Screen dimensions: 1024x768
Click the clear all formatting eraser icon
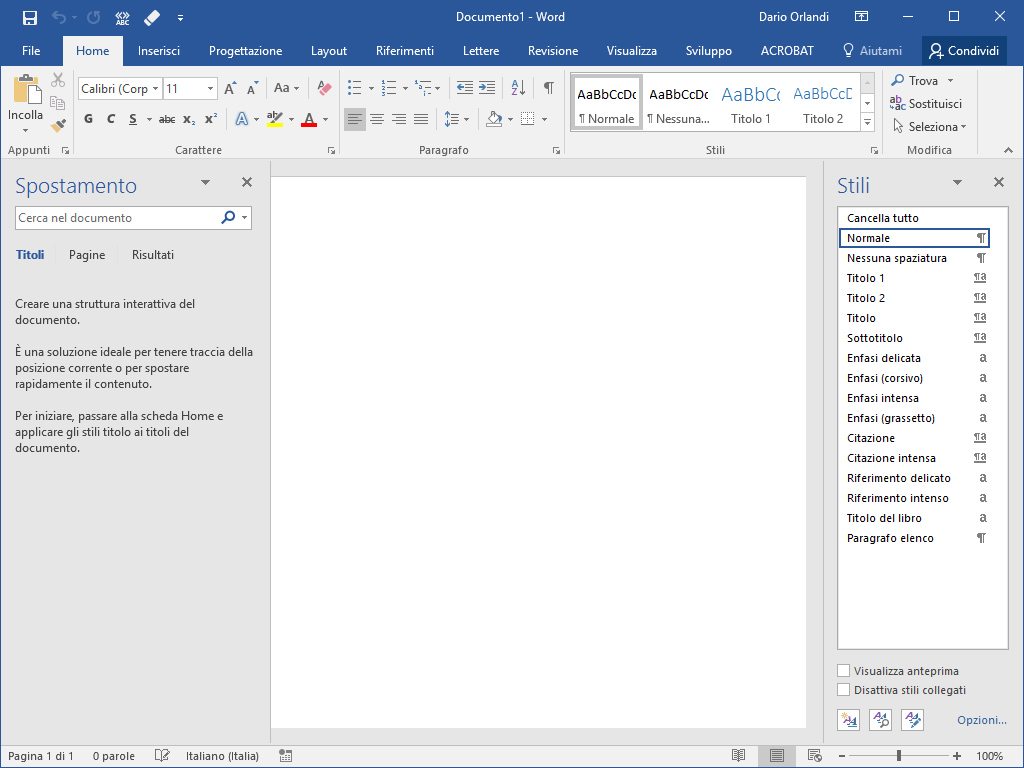[x=323, y=88]
